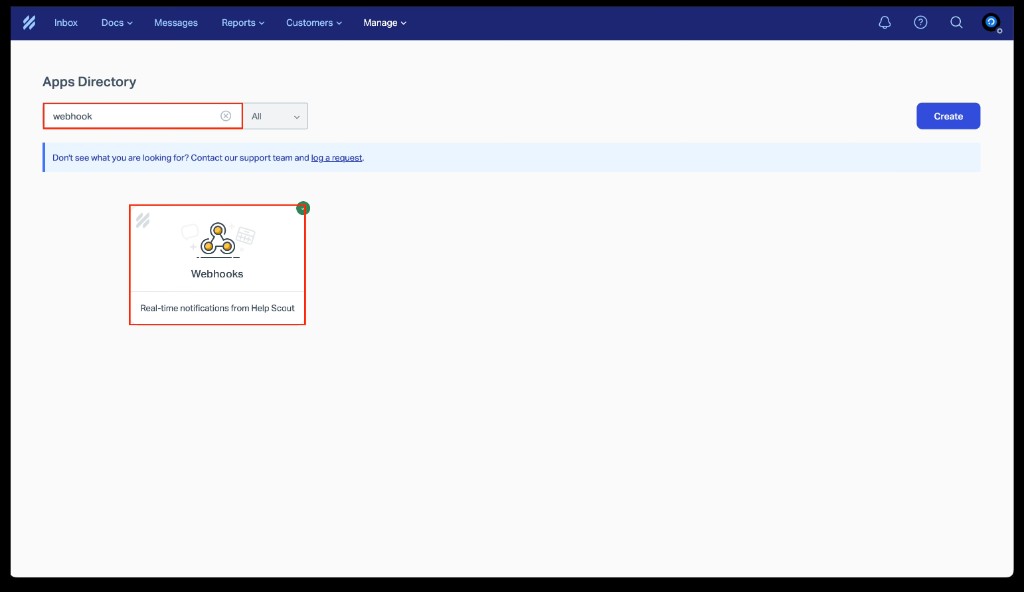Open the user profile avatar
Viewport: 1024px width, 592px height.
pos(991,23)
